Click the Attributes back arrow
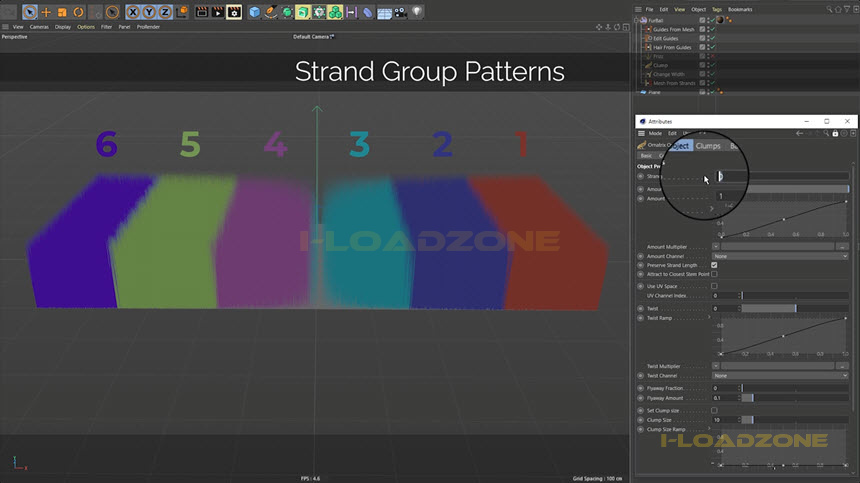860x483 pixels. (799, 133)
